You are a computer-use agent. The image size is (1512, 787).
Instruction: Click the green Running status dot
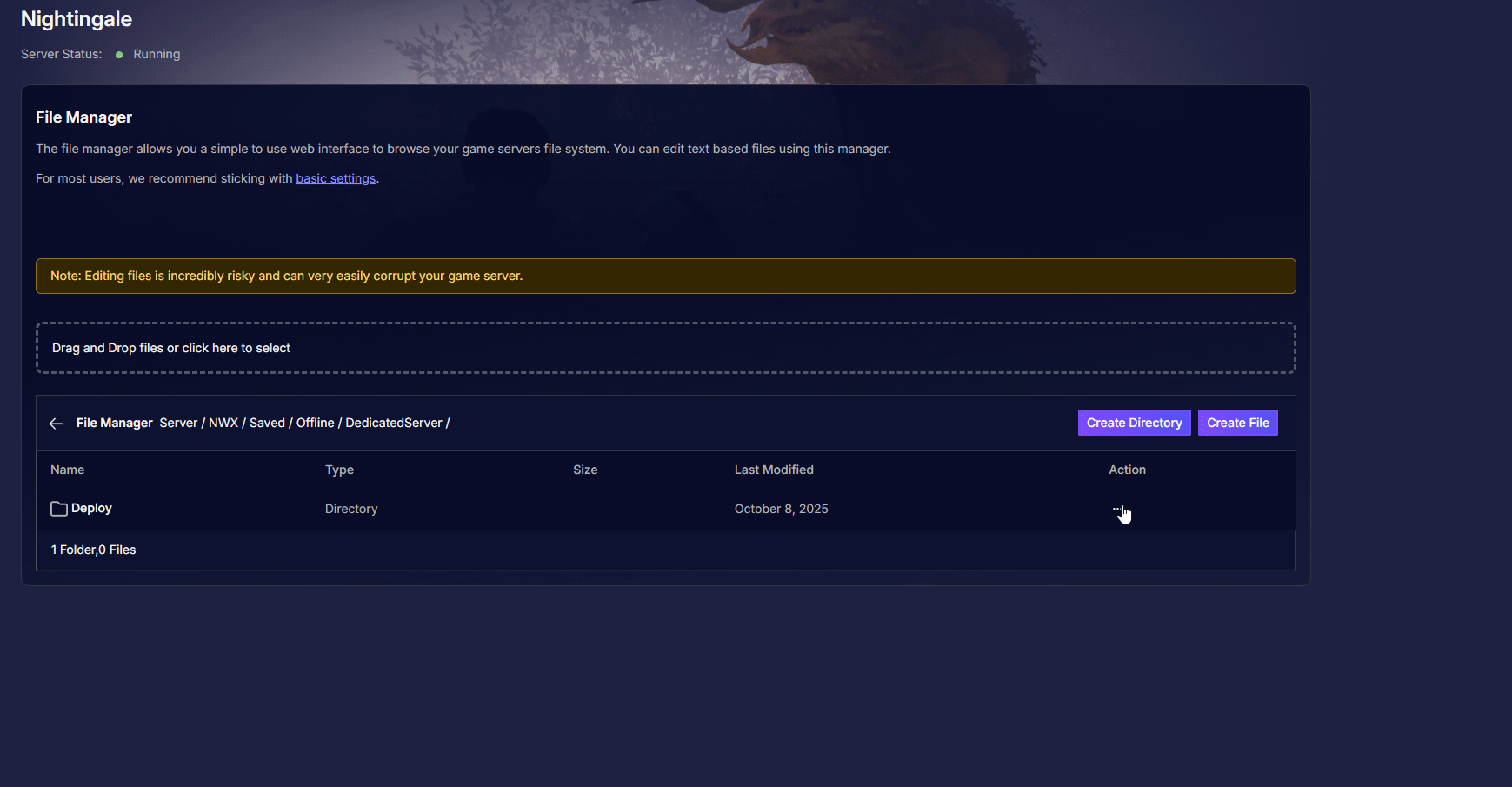click(119, 55)
